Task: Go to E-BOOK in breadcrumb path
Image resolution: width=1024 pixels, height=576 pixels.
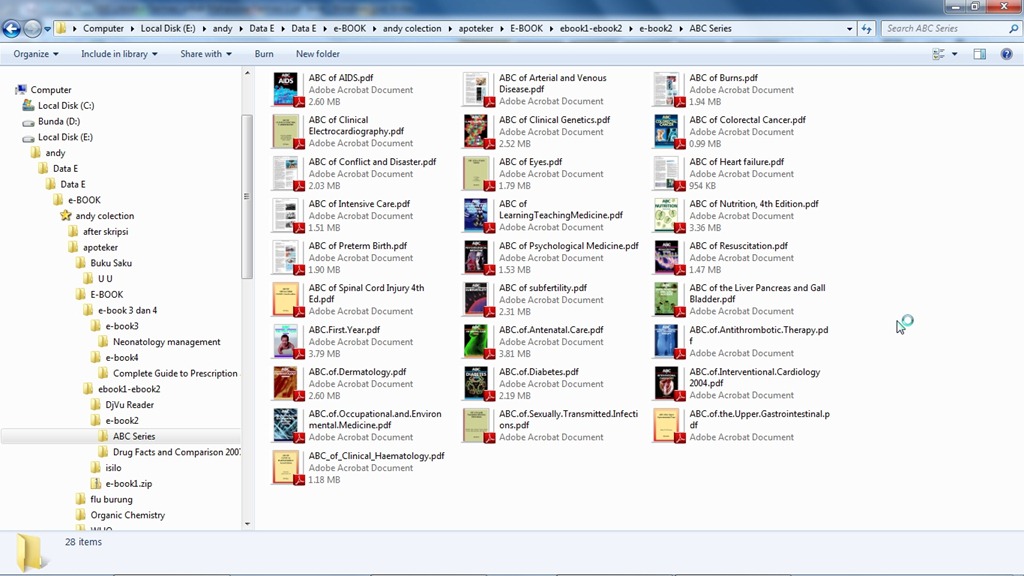Action: click(526, 29)
